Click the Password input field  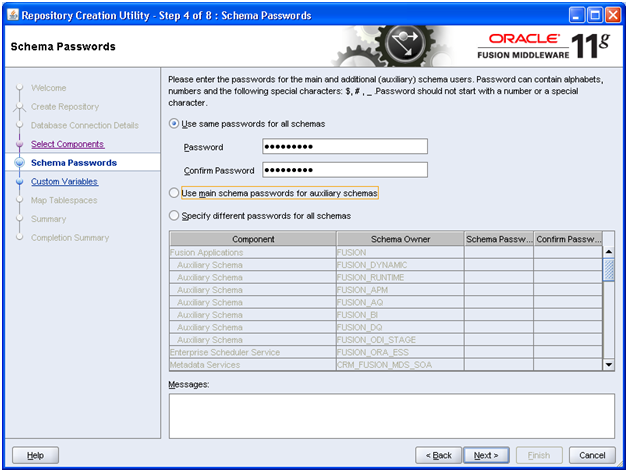click(x=345, y=147)
